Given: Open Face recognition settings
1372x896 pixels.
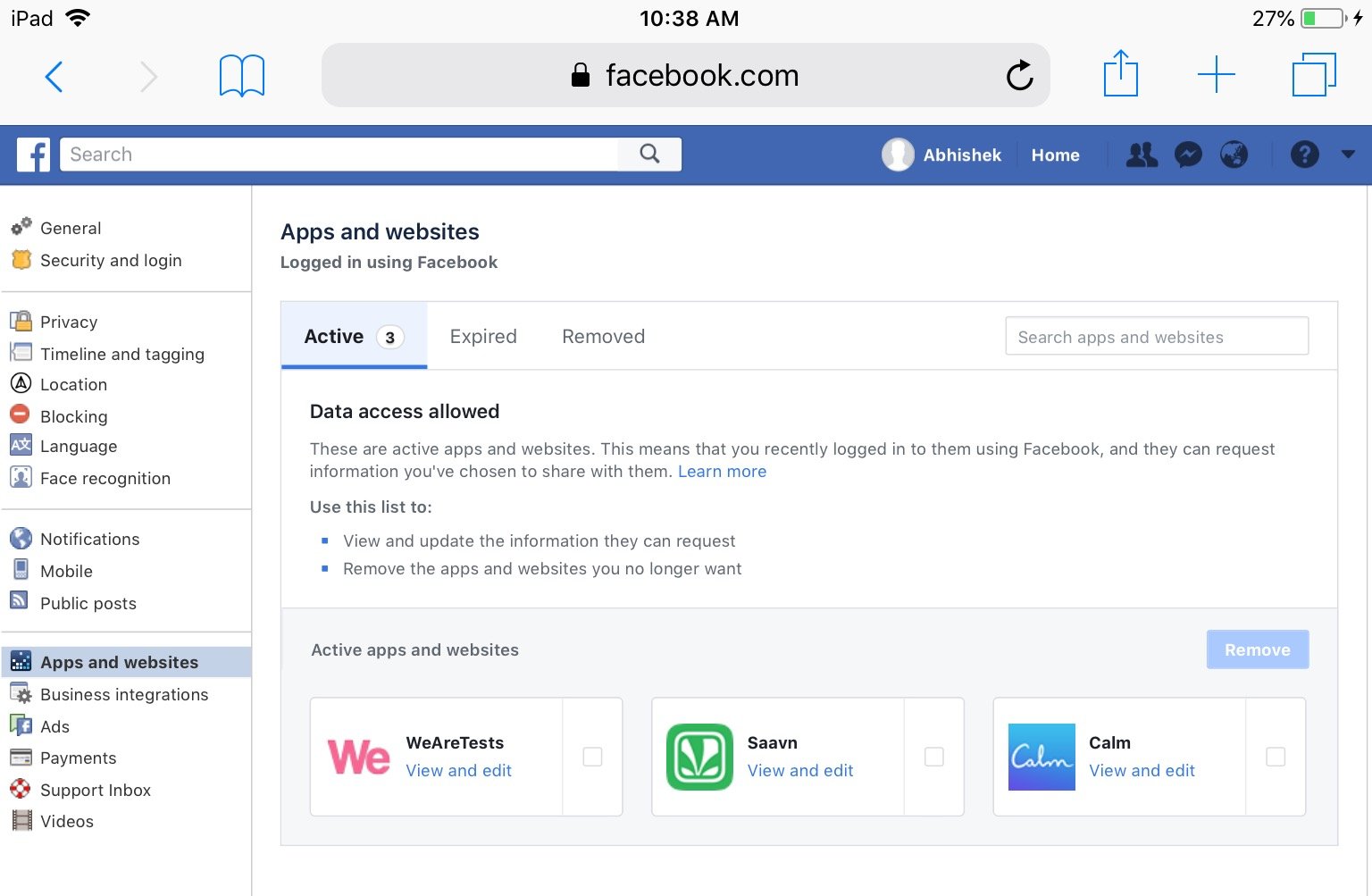Looking at the screenshot, I should point(105,478).
